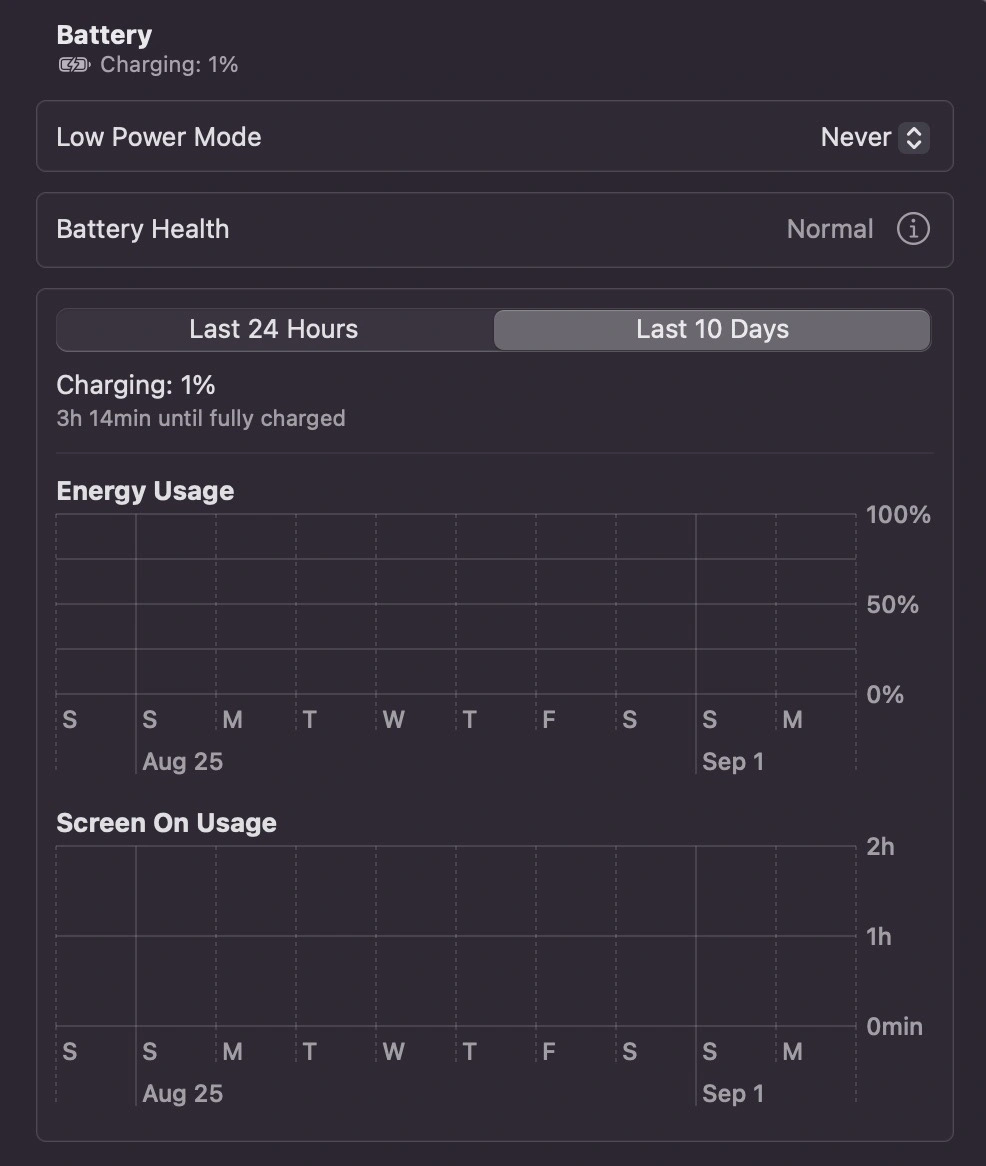Switch to the Last 24 Hours tab
Image resolution: width=986 pixels, height=1166 pixels.
tap(274, 329)
